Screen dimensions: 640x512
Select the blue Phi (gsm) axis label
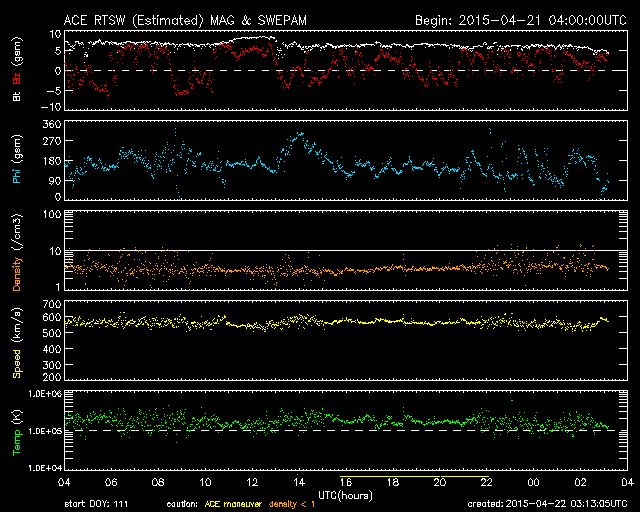click(x=16, y=161)
